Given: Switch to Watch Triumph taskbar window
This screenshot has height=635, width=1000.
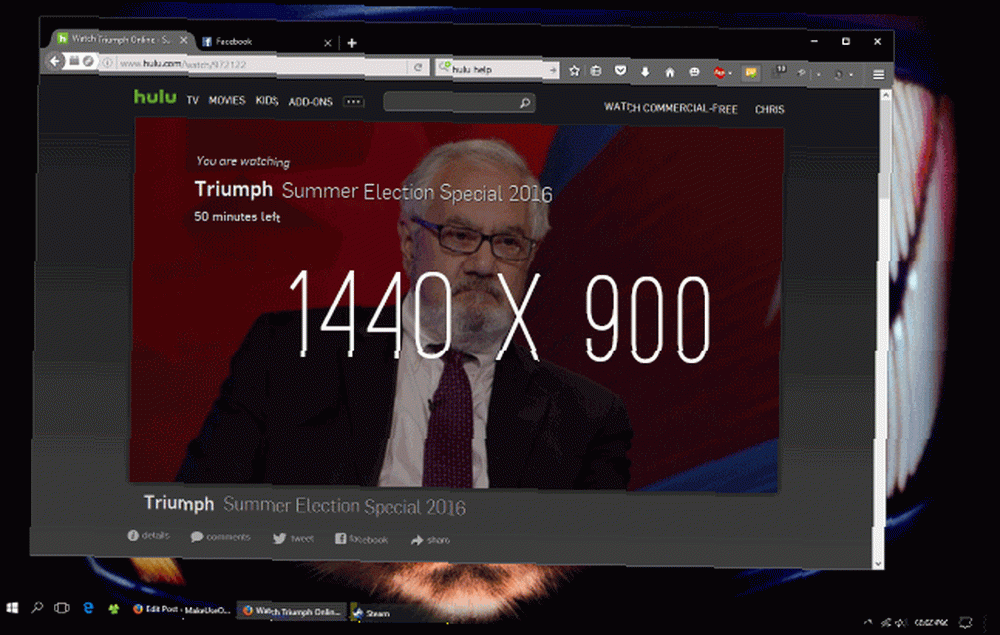Looking at the screenshot, I should tap(292, 611).
